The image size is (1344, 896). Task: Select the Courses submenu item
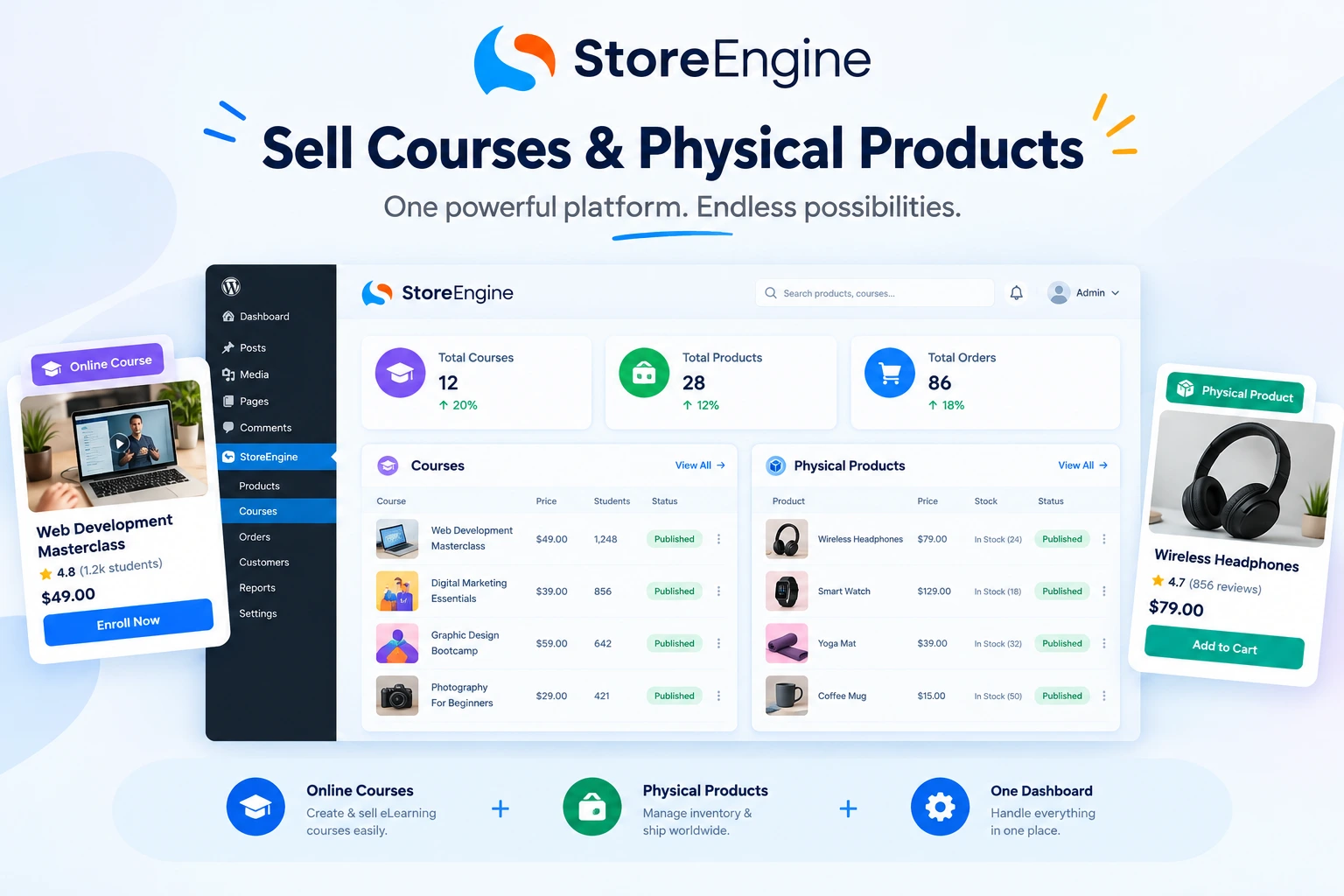tap(276, 511)
